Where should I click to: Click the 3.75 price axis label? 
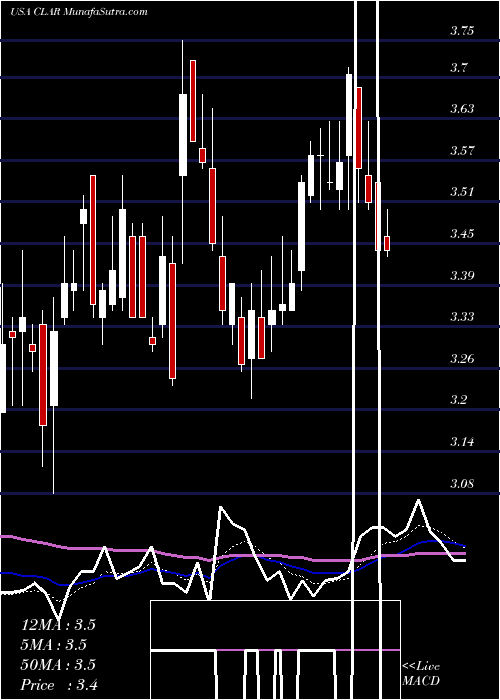[x=462, y=31]
